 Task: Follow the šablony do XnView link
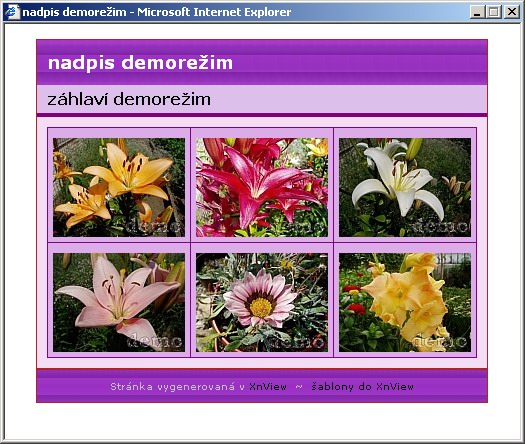(x=363, y=387)
